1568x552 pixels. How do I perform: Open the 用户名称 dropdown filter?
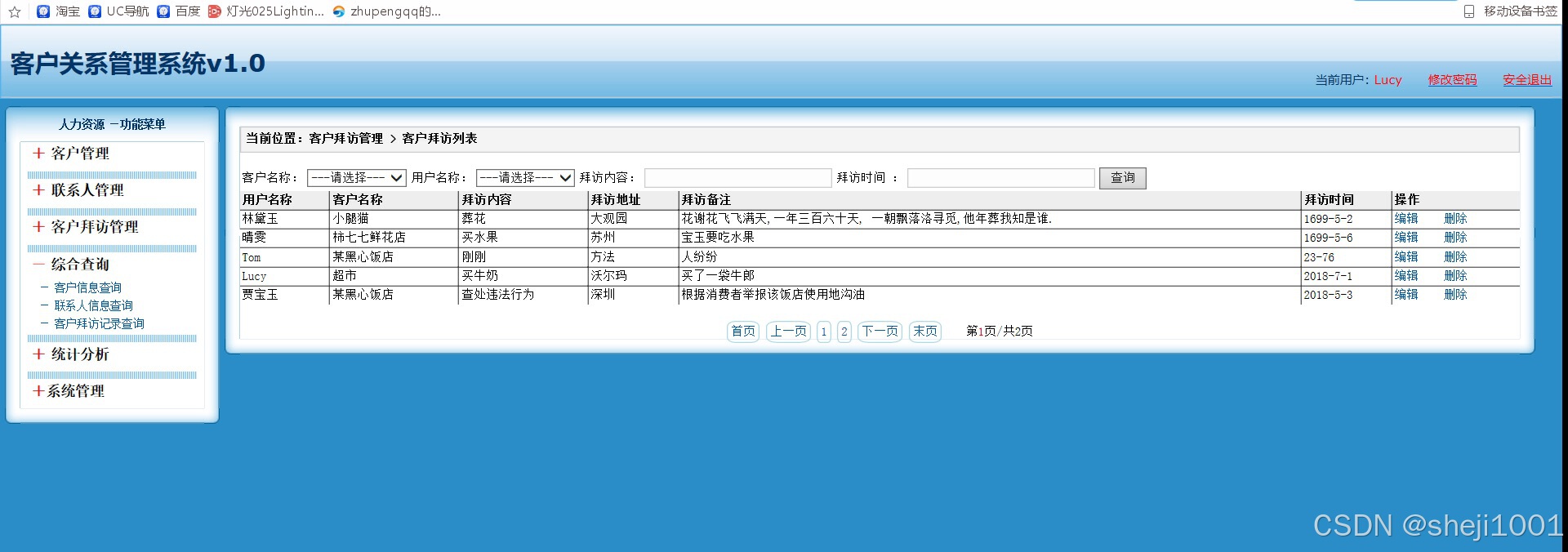(x=525, y=178)
